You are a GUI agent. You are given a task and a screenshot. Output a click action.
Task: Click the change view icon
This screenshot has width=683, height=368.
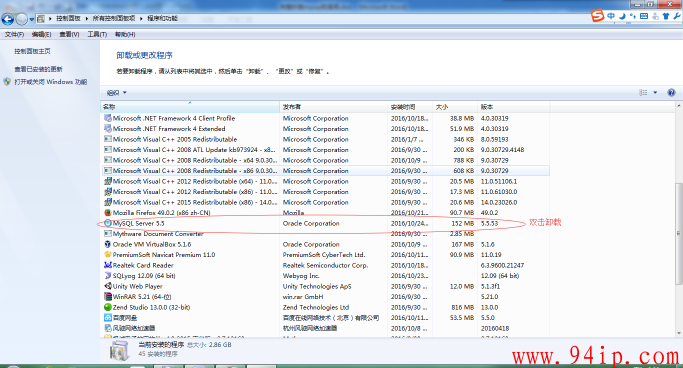click(643, 92)
